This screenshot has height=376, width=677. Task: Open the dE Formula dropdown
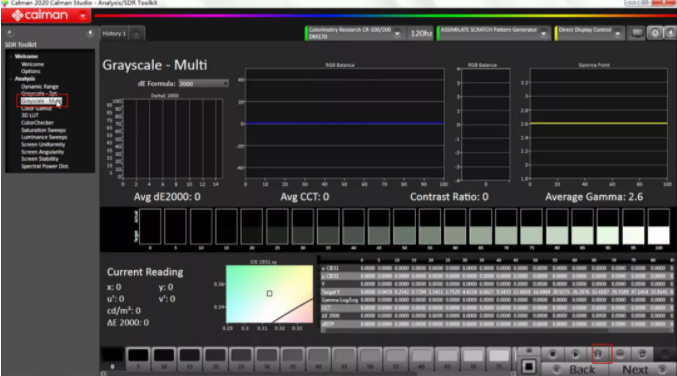tap(203, 83)
